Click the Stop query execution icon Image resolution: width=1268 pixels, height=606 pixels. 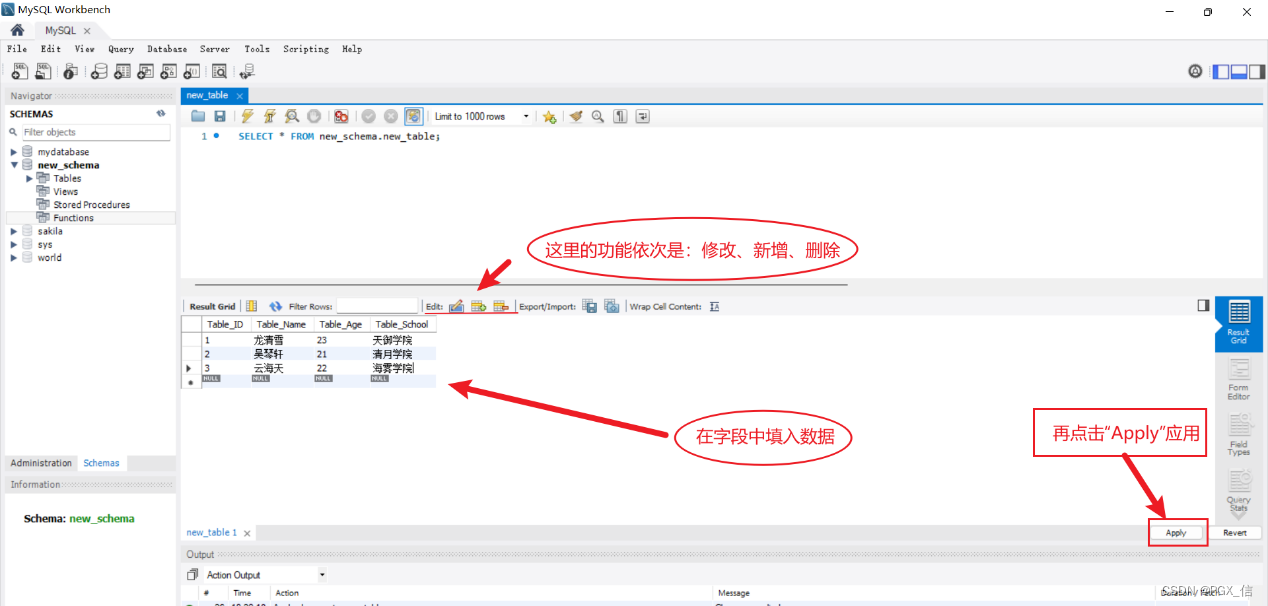tap(314, 116)
